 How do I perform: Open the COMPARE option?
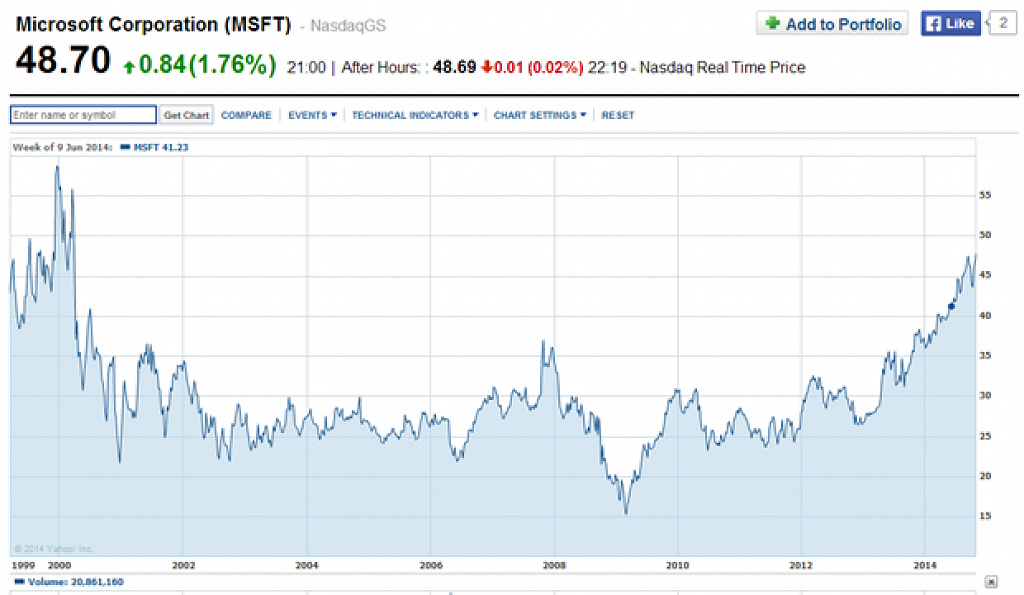(x=246, y=115)
